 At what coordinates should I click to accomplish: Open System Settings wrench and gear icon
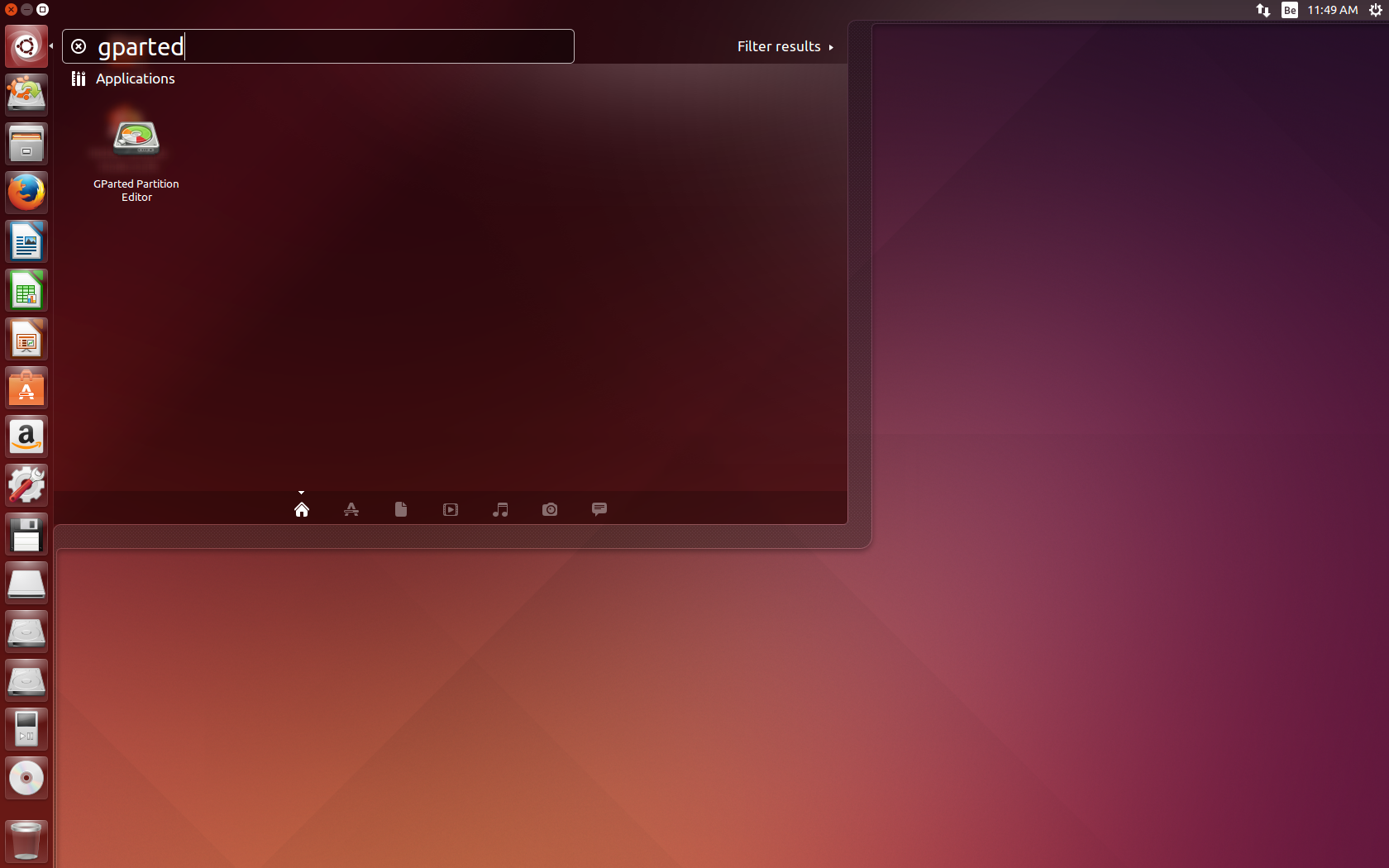pos(26,485)
